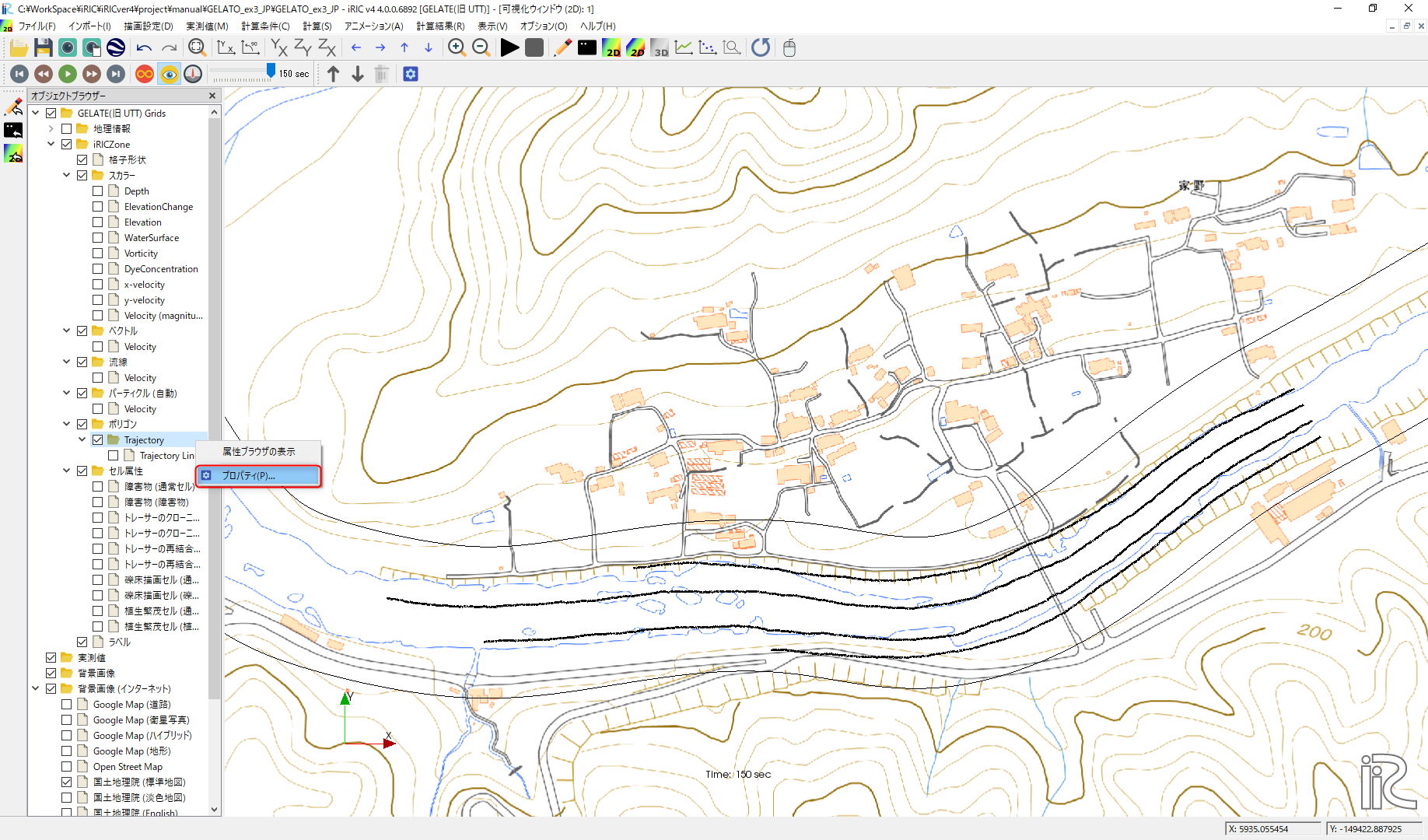
Task: Pan view left with blue arrow
Action: 356,48
